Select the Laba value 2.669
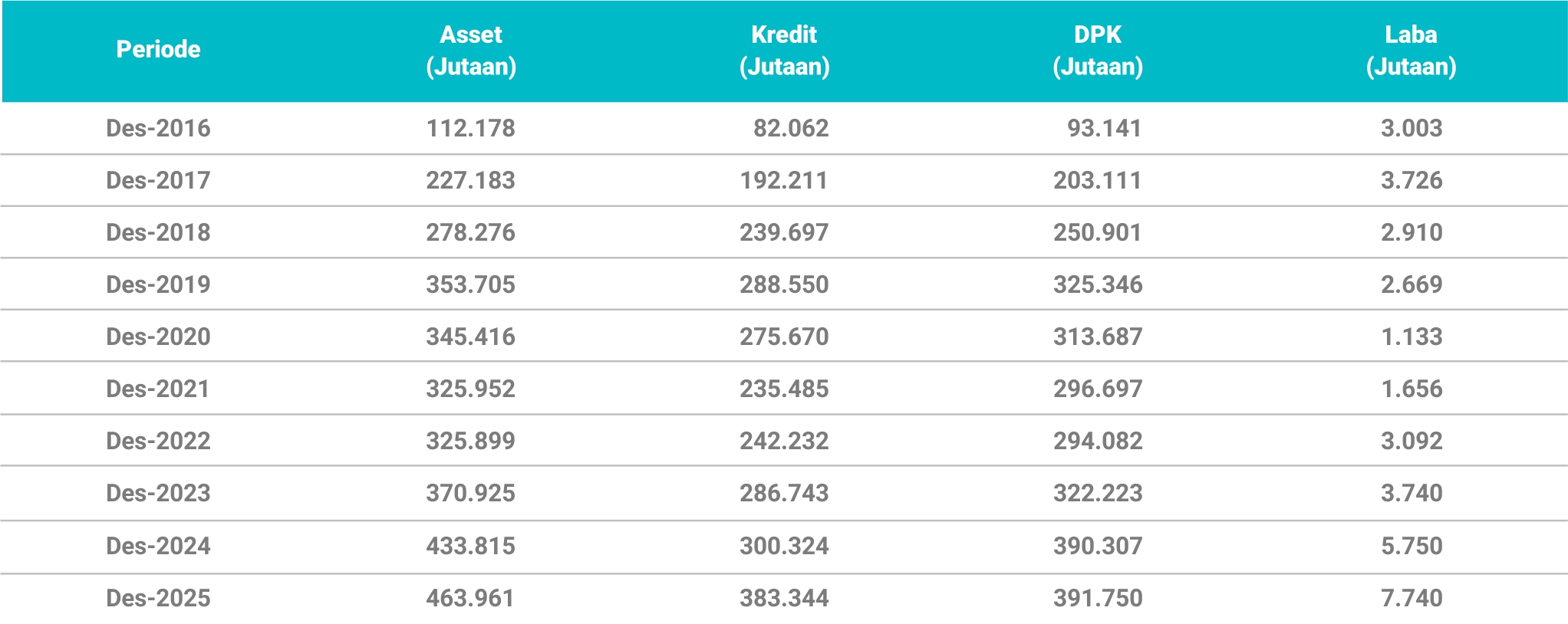Viewport: 1568px width, 624px height. (x=1412, y=284)
